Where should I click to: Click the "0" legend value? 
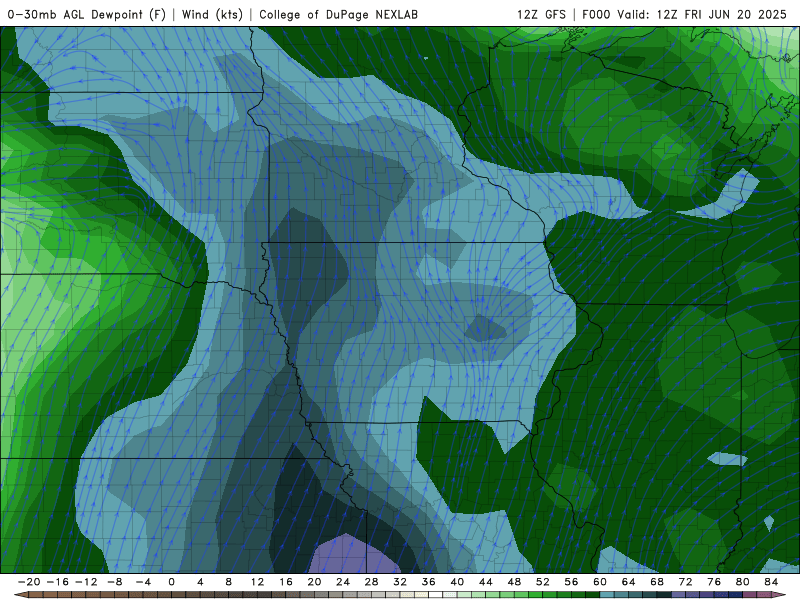pyautogui.click(x=171, y=582)
